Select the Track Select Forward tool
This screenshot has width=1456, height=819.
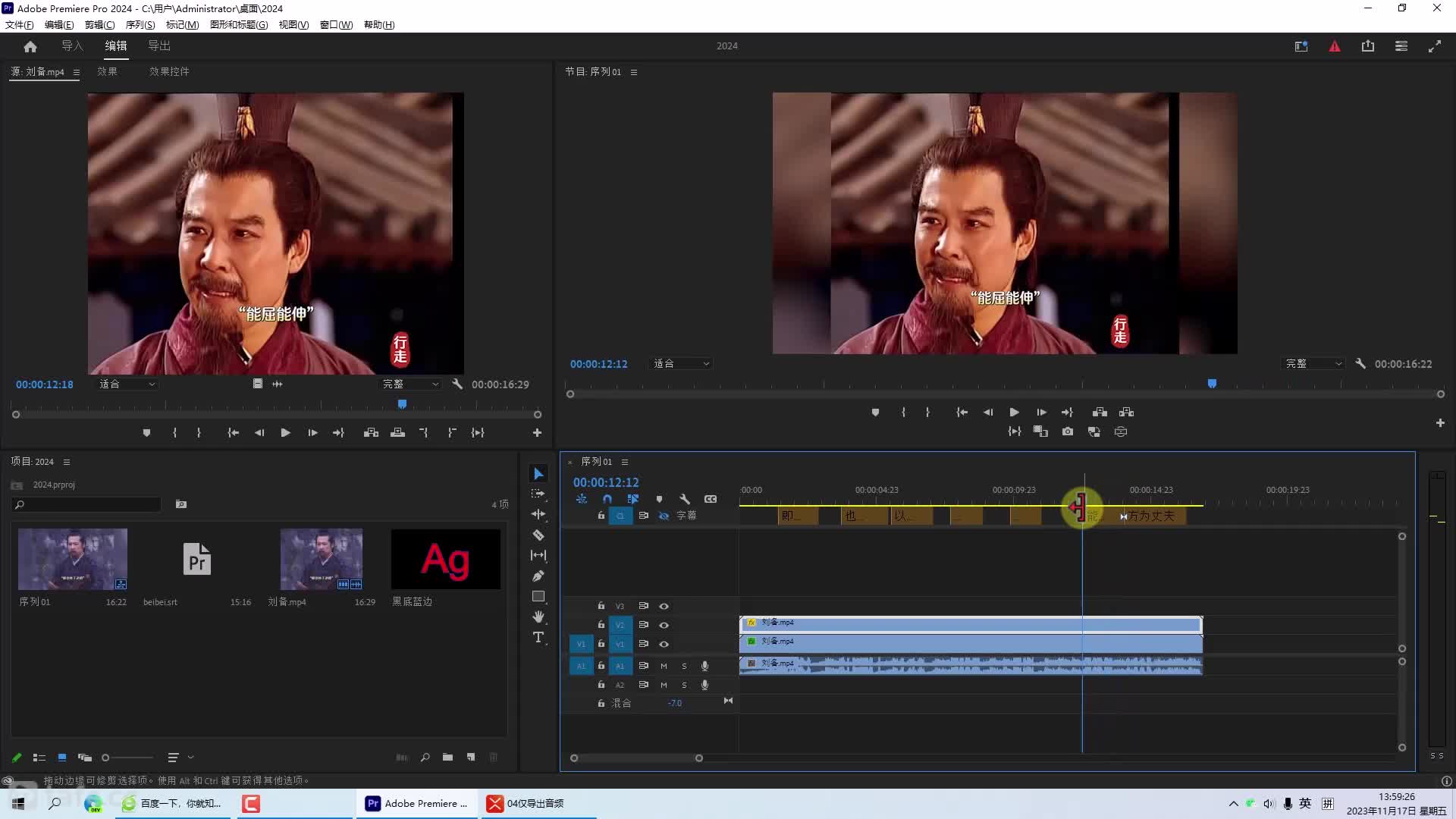point(538,494)
